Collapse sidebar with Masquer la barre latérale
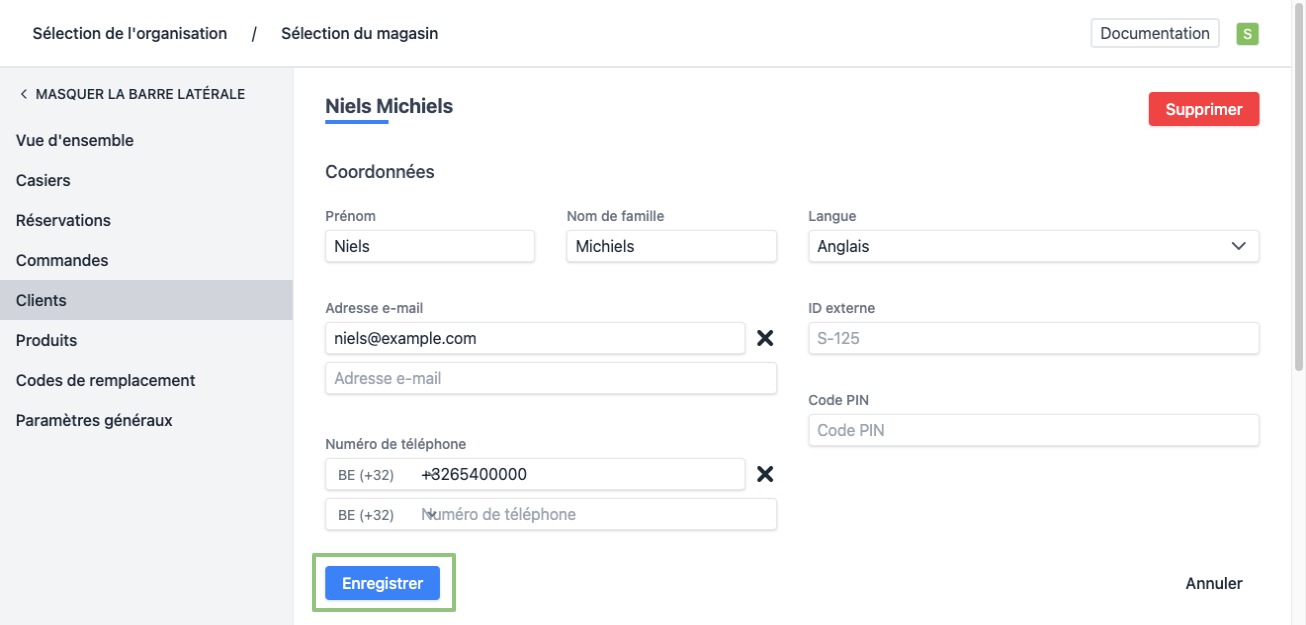The height and width of the screenshot is (625, 1306). 131,94
